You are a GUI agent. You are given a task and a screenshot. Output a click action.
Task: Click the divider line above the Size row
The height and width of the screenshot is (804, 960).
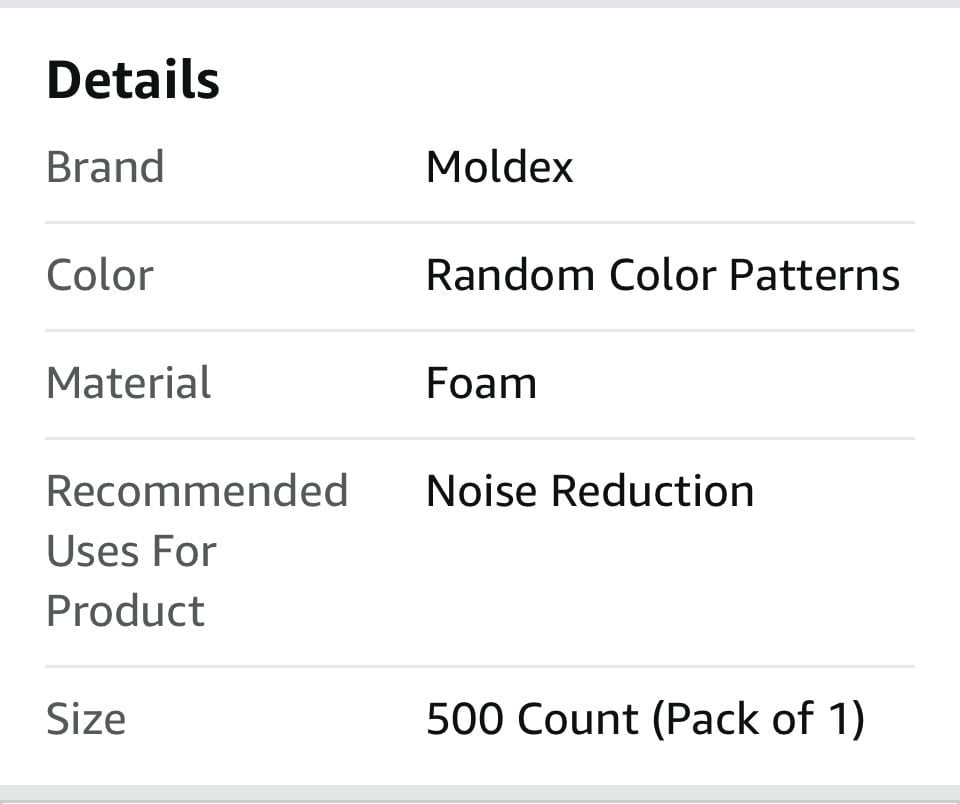[x=480, y=666]
